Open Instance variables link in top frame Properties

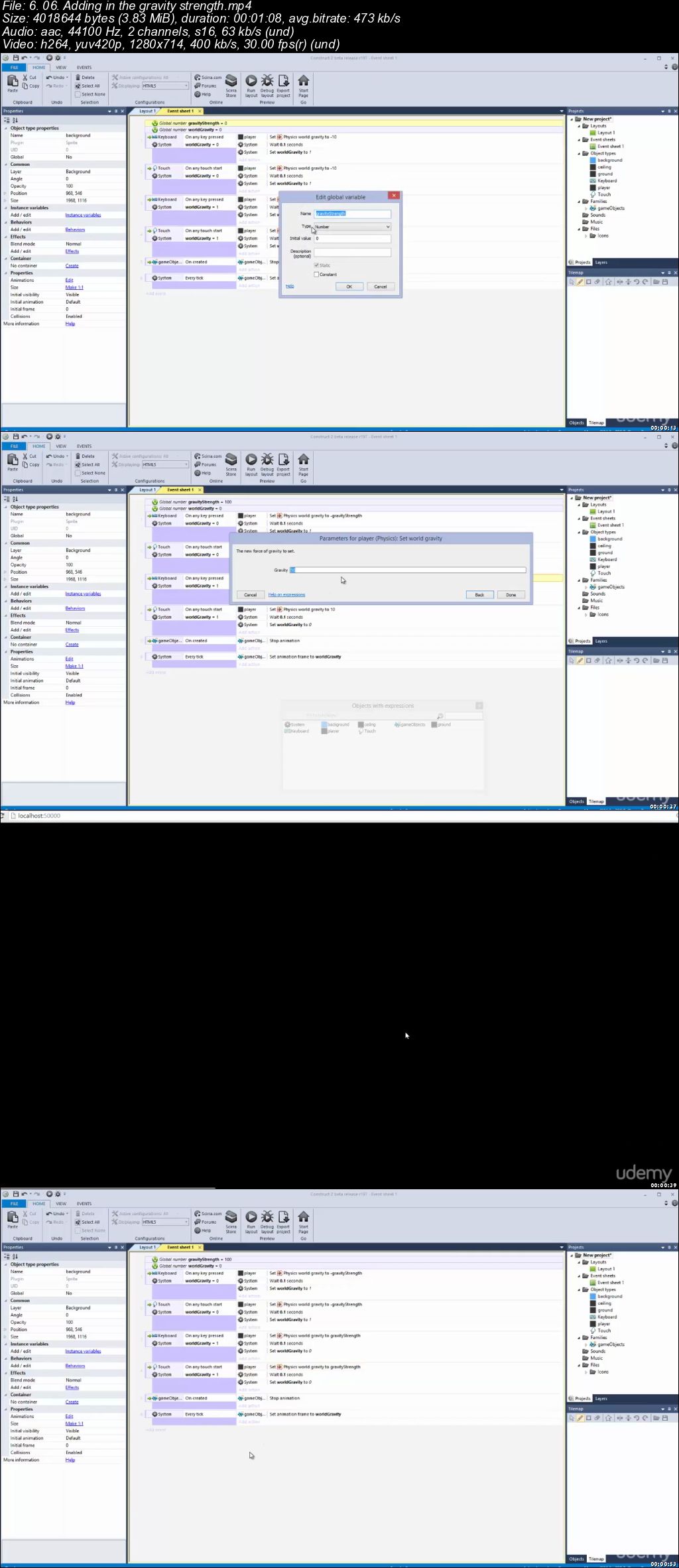pos(83,215)
